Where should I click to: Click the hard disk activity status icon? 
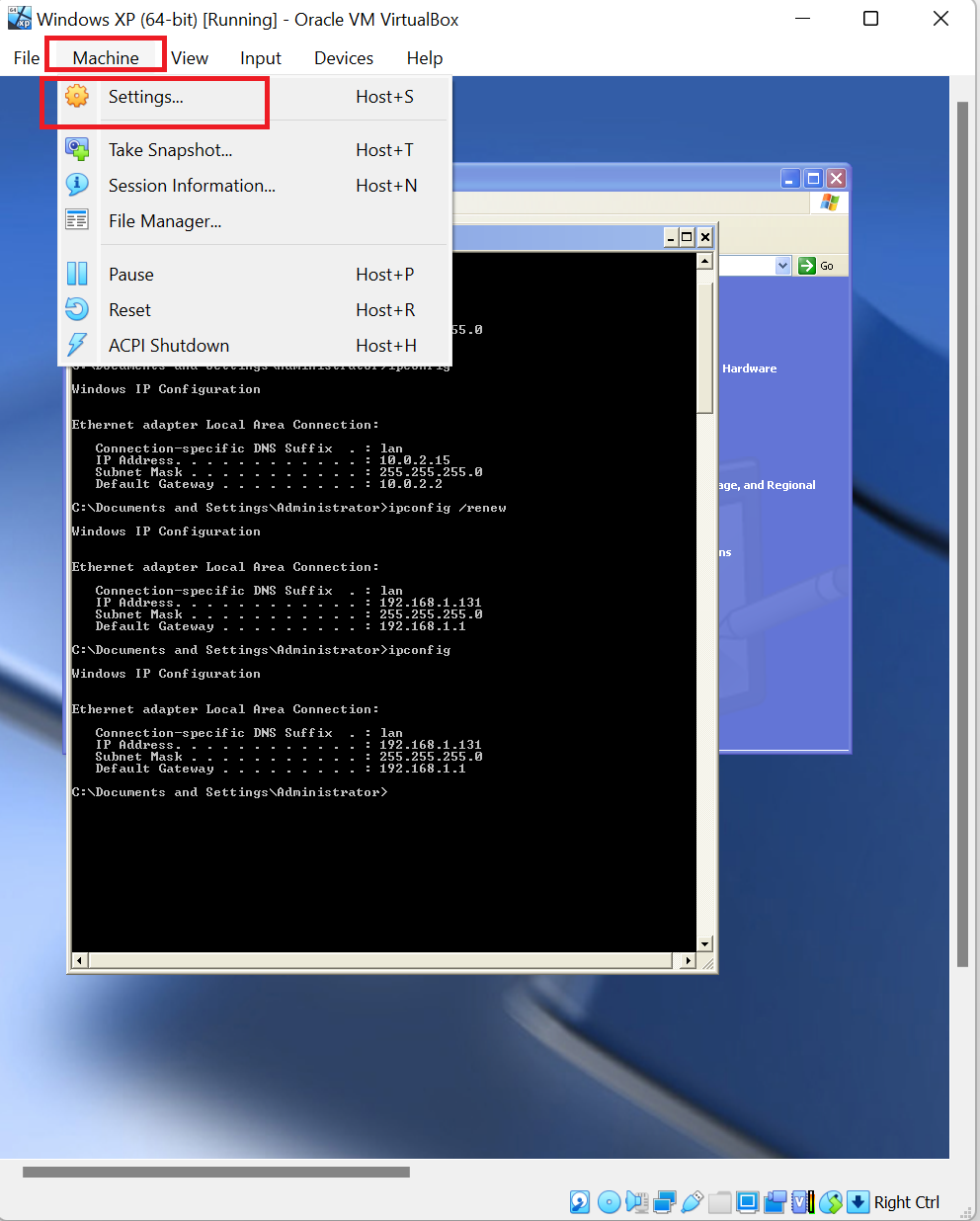(580, 1202)
